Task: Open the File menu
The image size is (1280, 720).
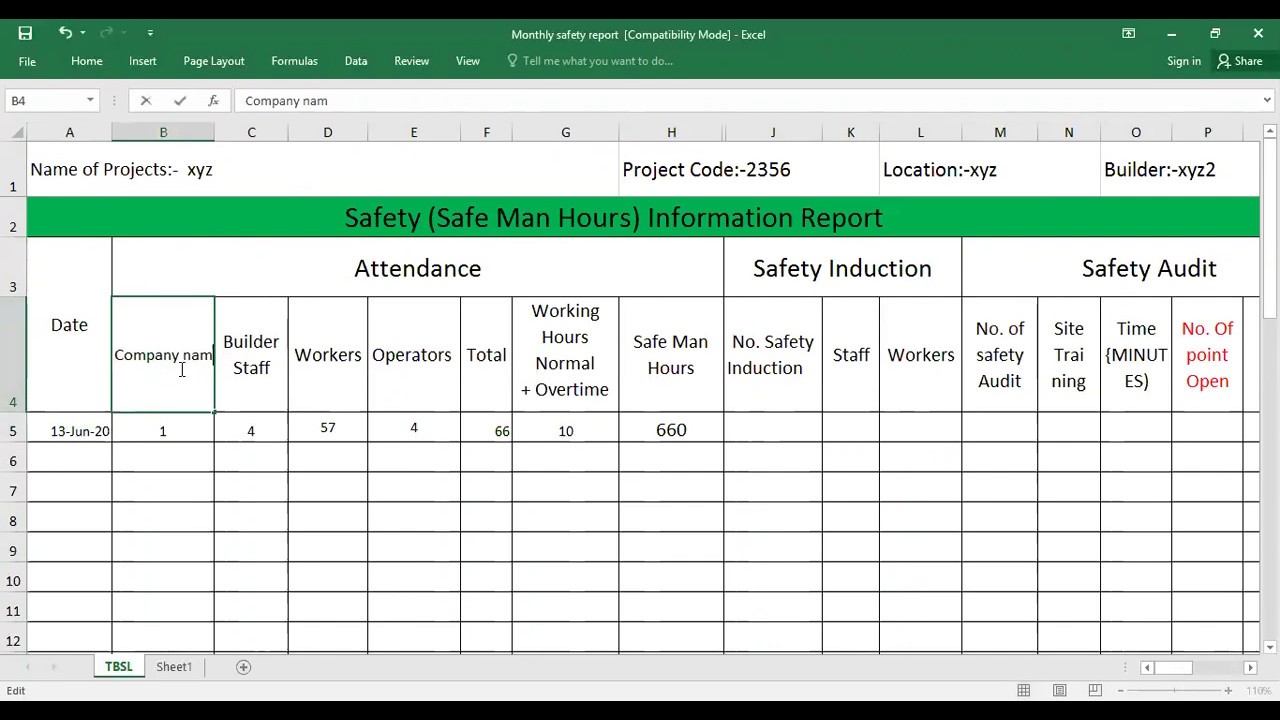Action: [27, 61]
